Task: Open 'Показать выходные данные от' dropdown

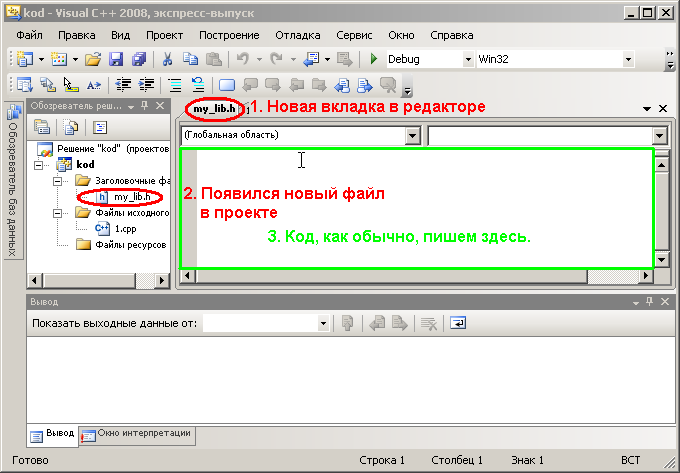Action: (x=323, y=323)
